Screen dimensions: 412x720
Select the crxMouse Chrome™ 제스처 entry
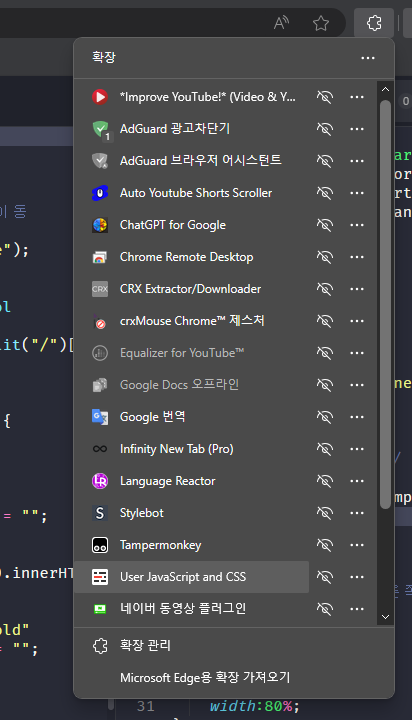tap(192, 321)
